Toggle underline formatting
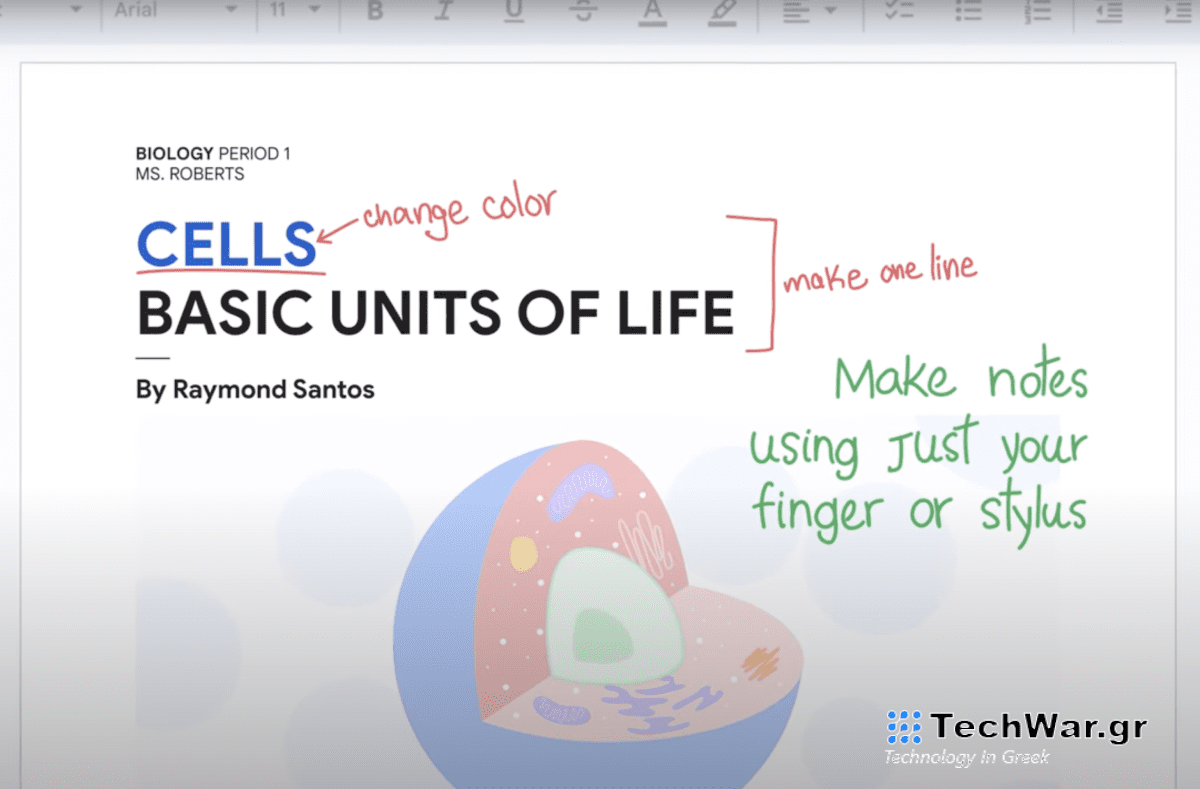The height and width of the screenshot is (789, 1200). coord(513,11)
